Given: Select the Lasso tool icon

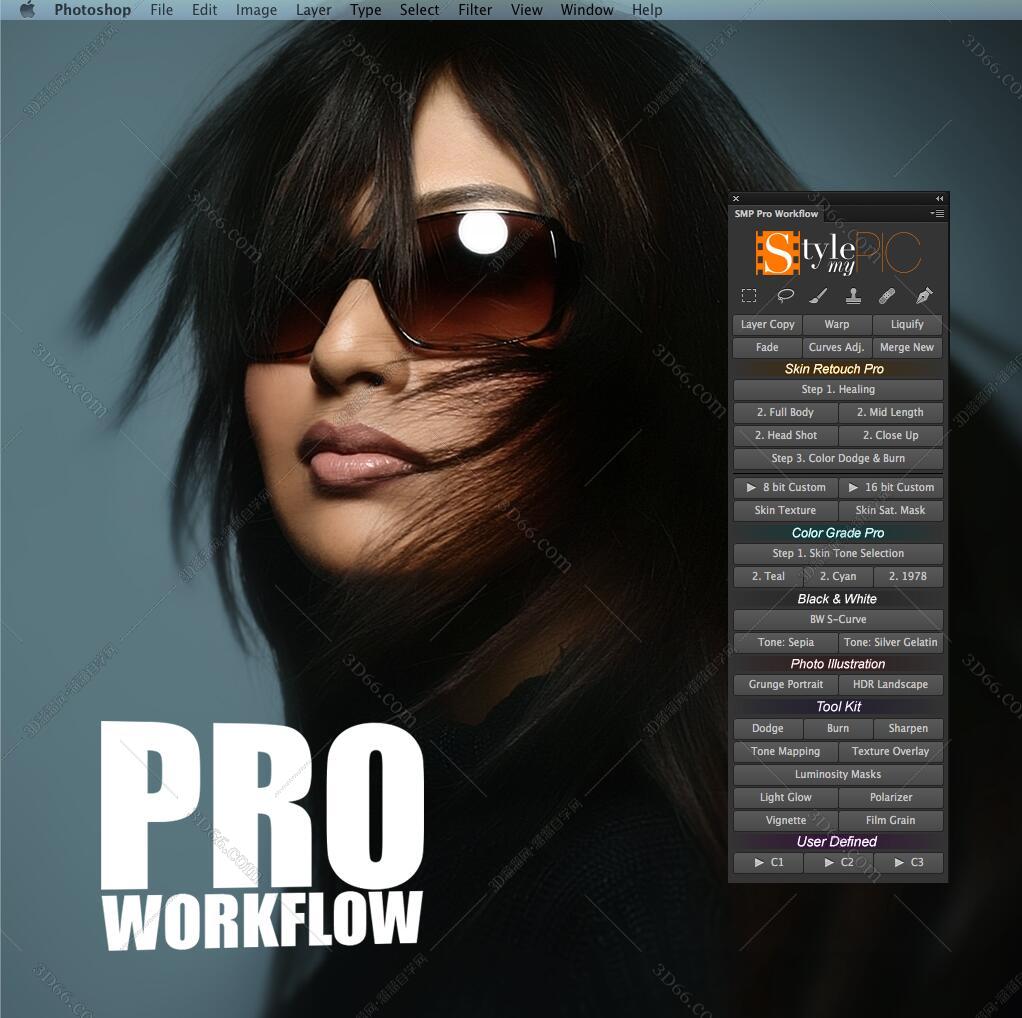Looking at the screenshot, I should (785, 296).
